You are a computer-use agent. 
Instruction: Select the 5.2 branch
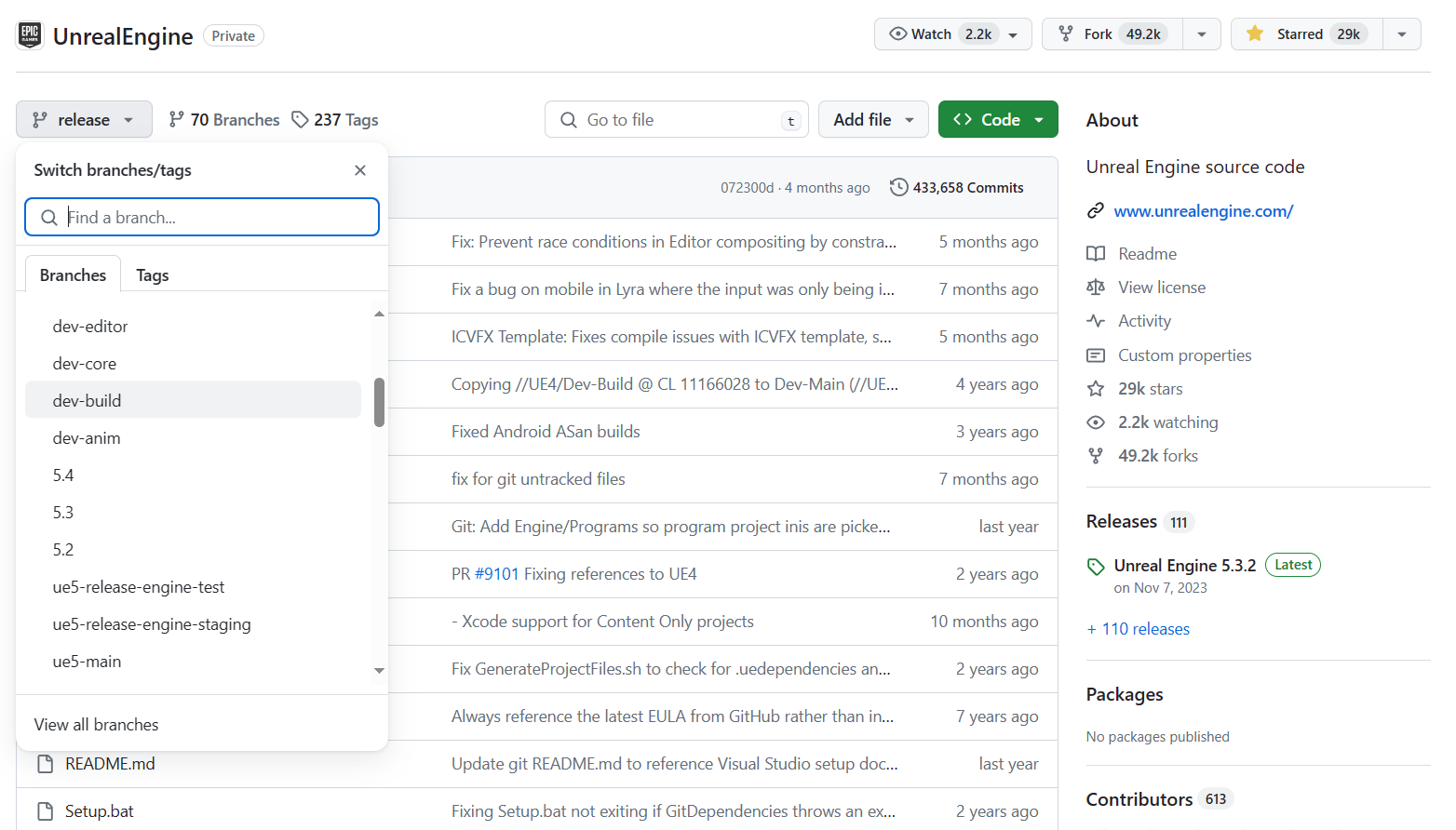point(193,550)
